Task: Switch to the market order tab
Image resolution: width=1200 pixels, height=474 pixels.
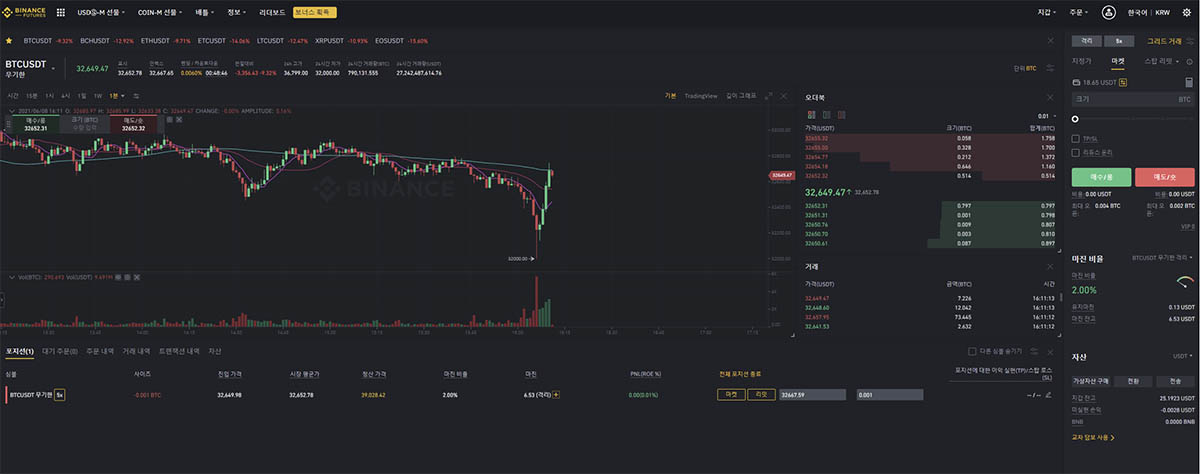Action: (1118, 60)
